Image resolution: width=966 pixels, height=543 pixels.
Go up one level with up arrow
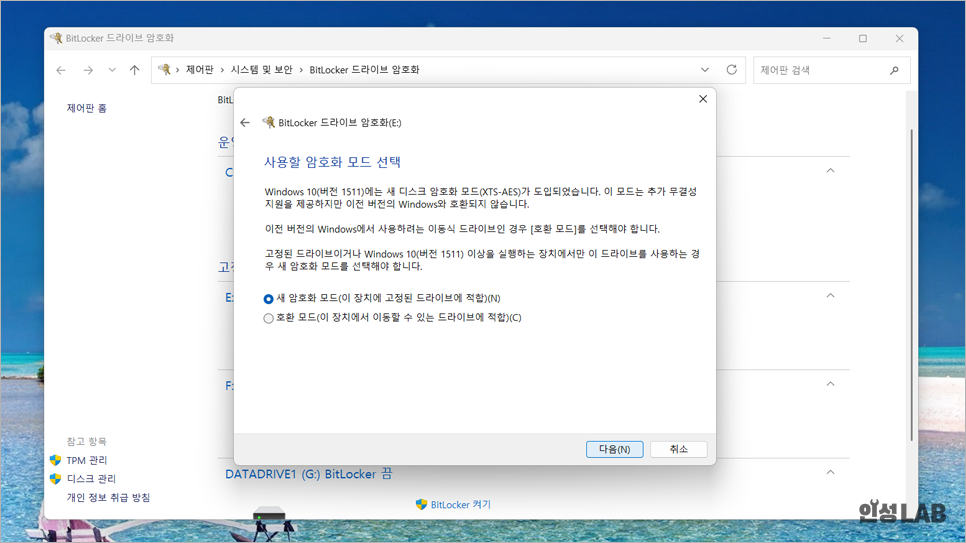(134, 70)
